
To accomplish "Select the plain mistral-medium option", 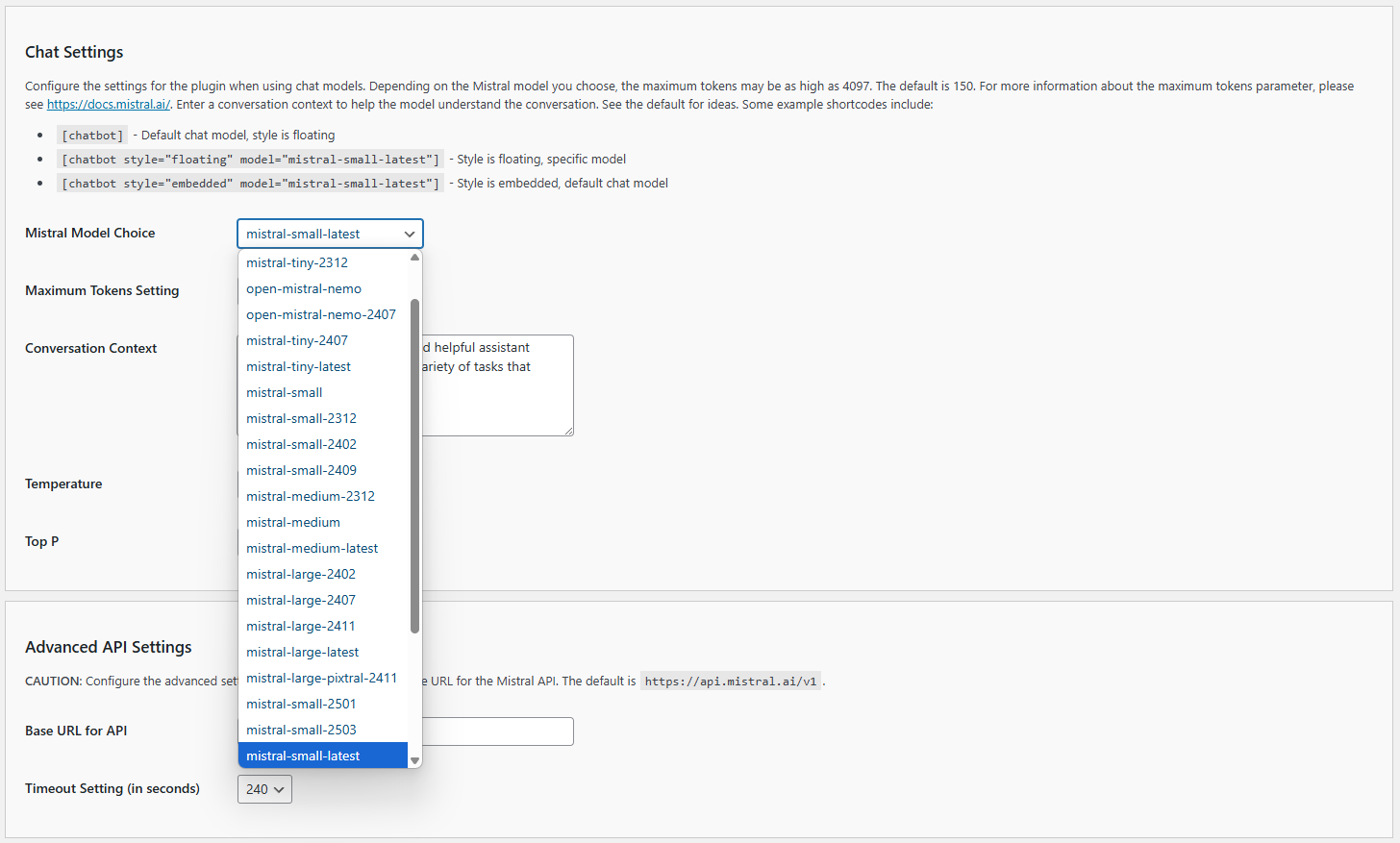I will [x=323, y=522].
